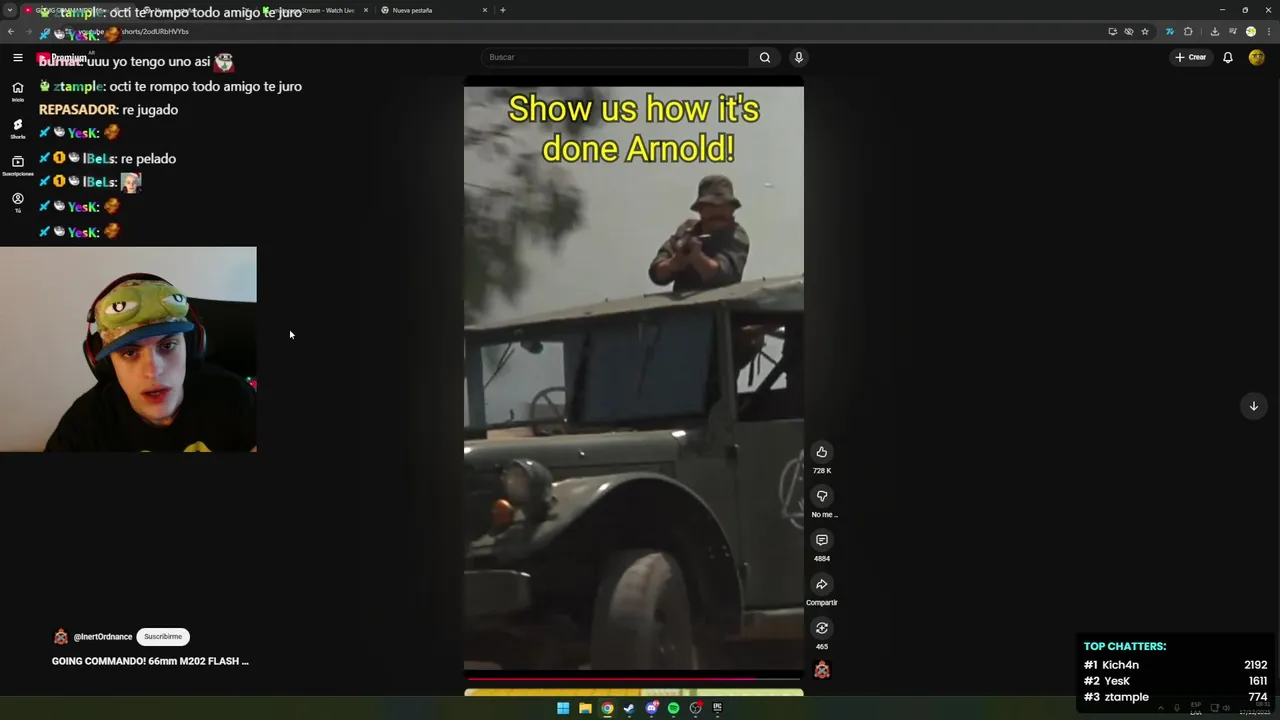Open Suscripciones in the sidebar
Screen dimensions: 1280x720
pos(18,165)
